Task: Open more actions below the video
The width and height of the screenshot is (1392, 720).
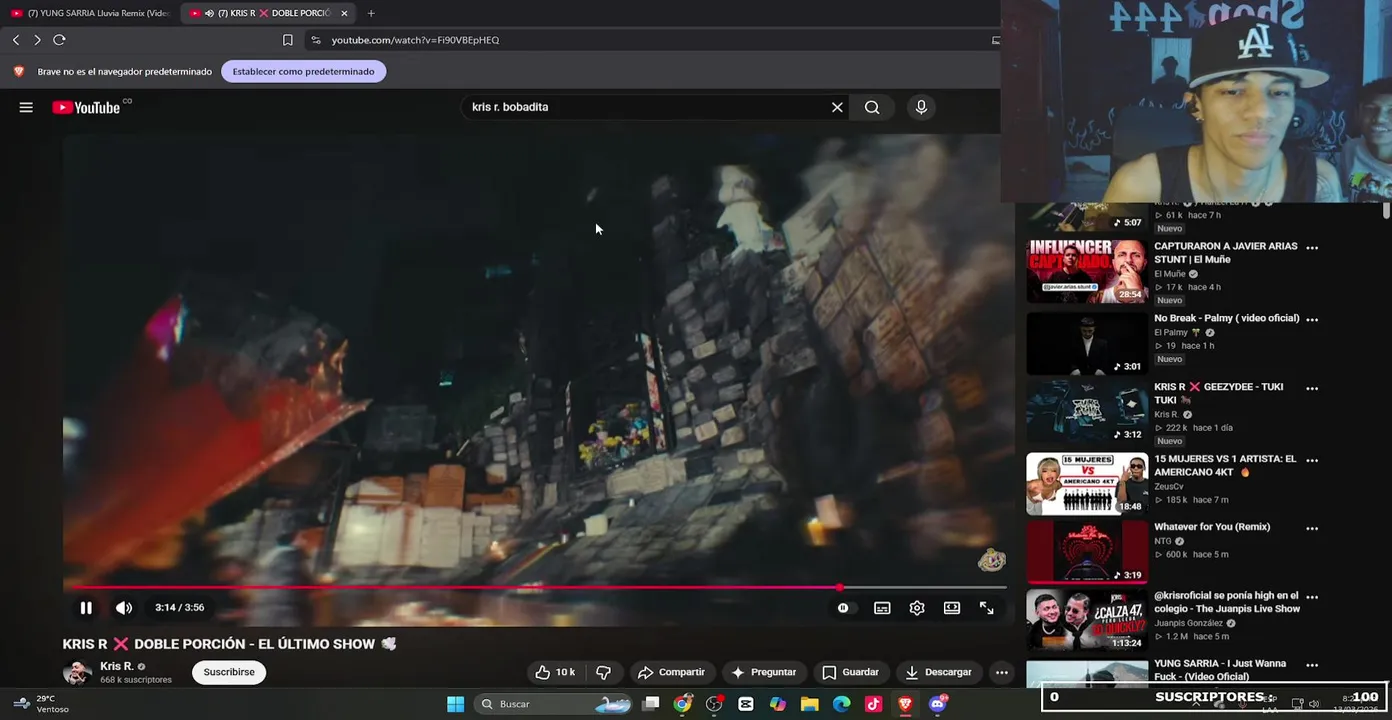Action: (x=1001, y=672)
